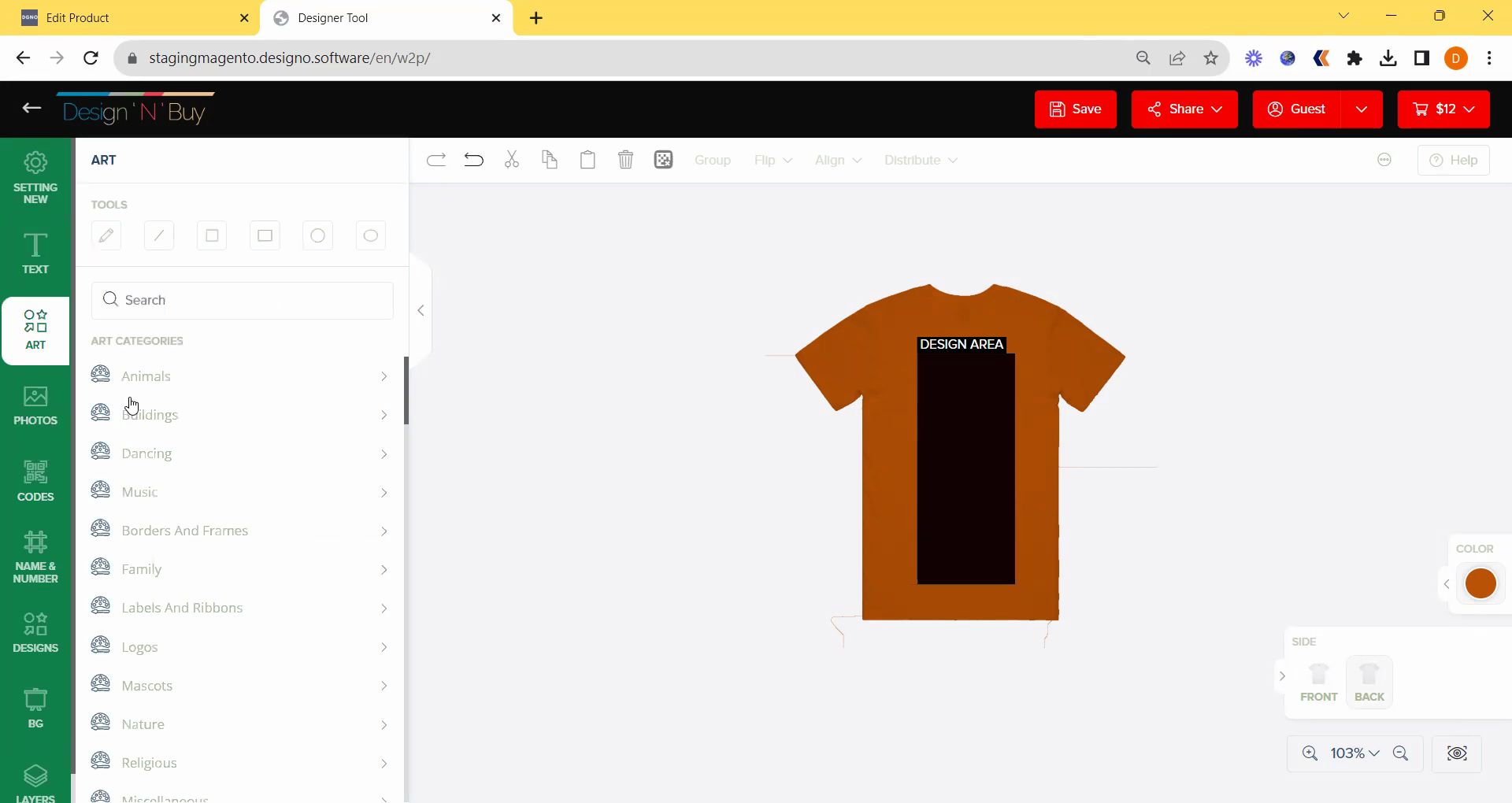Toggle the preview eye icon
1512x803 pixels.
(1457, 753)
